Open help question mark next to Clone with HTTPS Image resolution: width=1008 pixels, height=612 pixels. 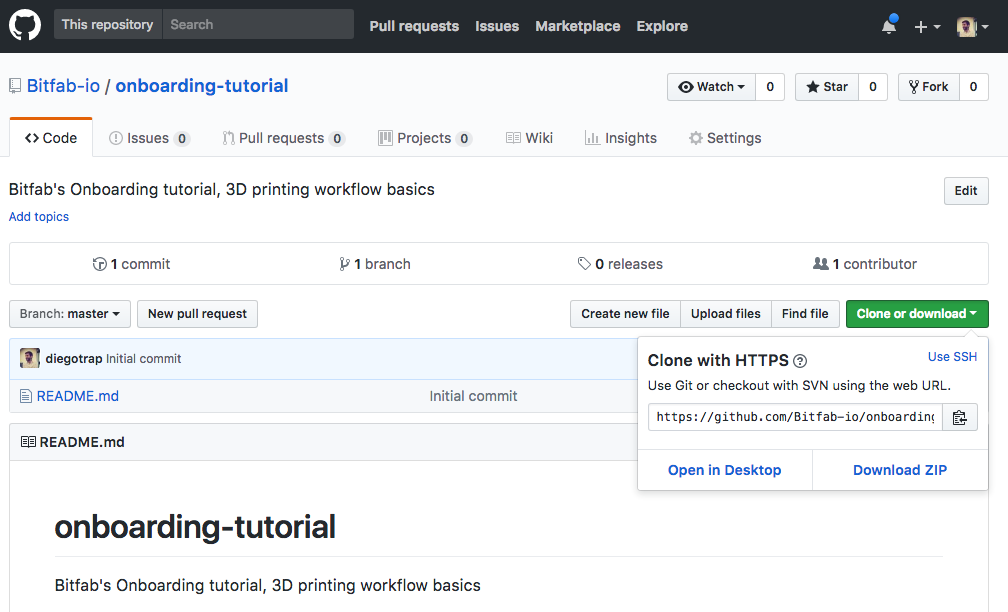tap(800, 361)
